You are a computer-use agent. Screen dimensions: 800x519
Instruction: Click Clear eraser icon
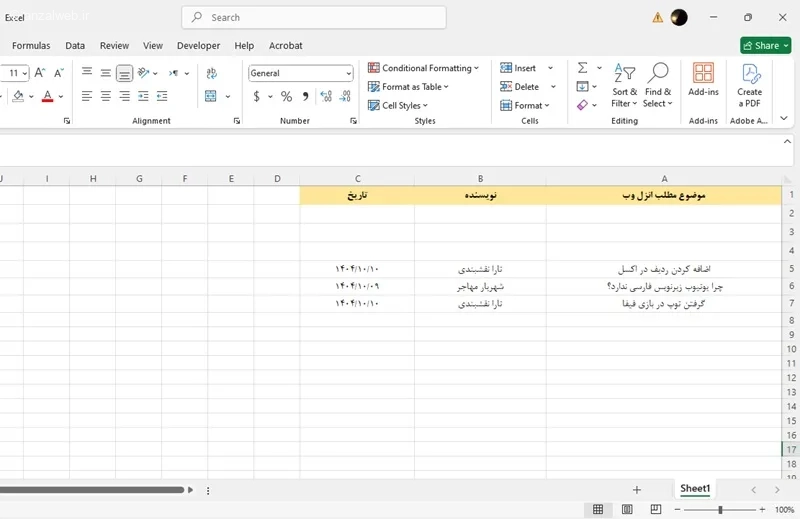582,105
